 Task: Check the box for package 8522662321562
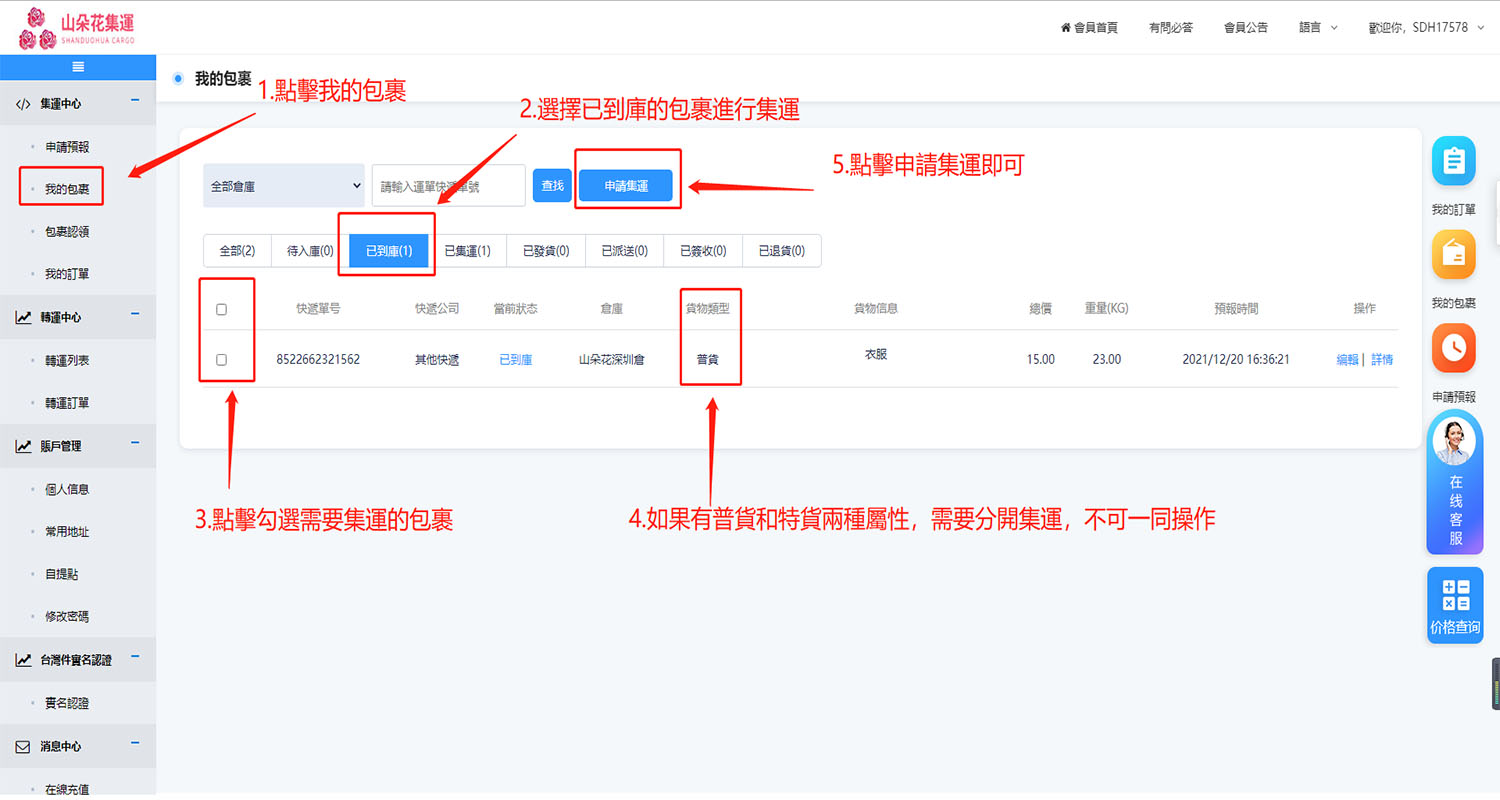(x=222, y=360)
